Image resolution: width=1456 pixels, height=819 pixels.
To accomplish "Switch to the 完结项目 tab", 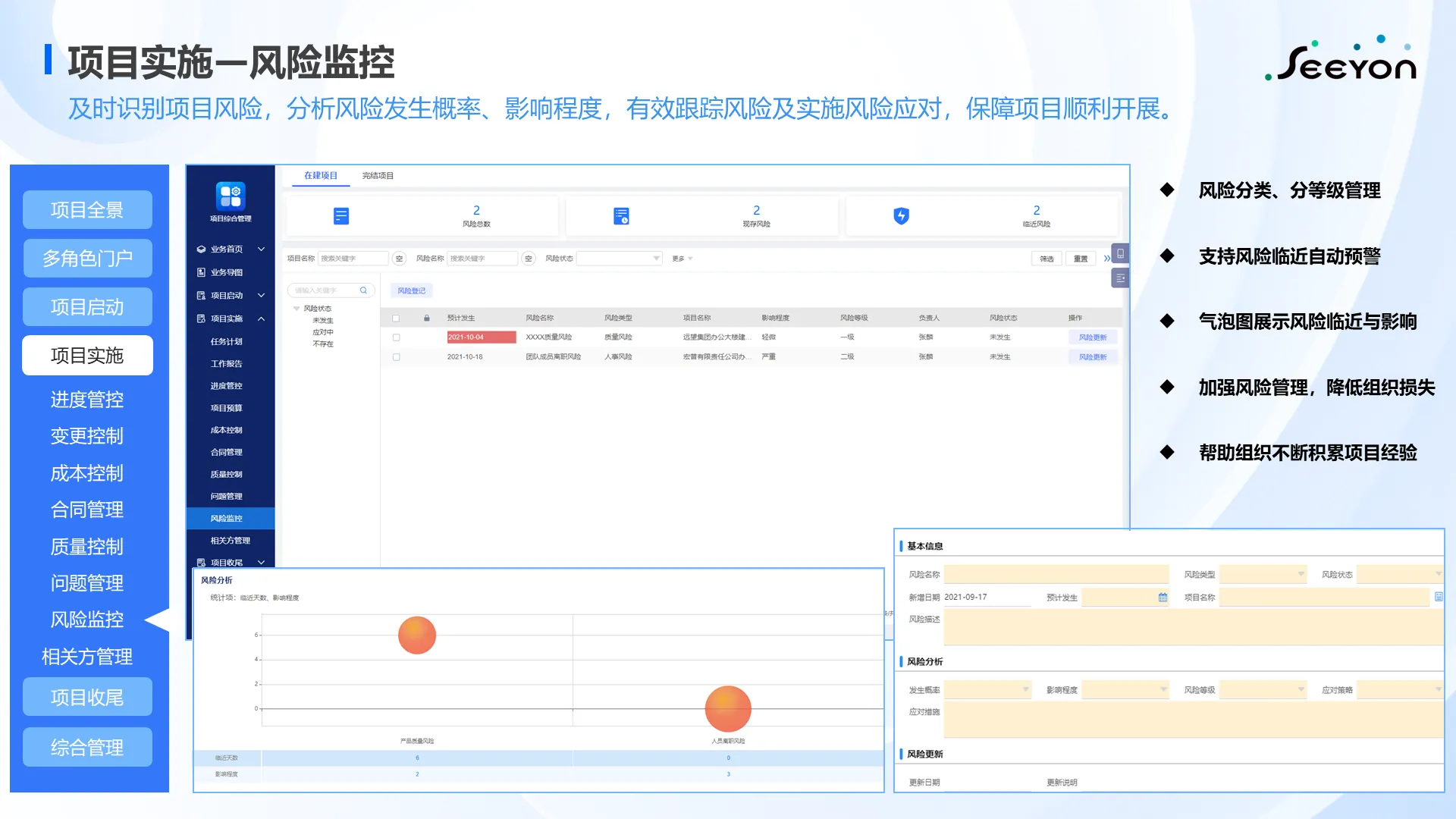I will pyautogui.click(x=378, y=176).
